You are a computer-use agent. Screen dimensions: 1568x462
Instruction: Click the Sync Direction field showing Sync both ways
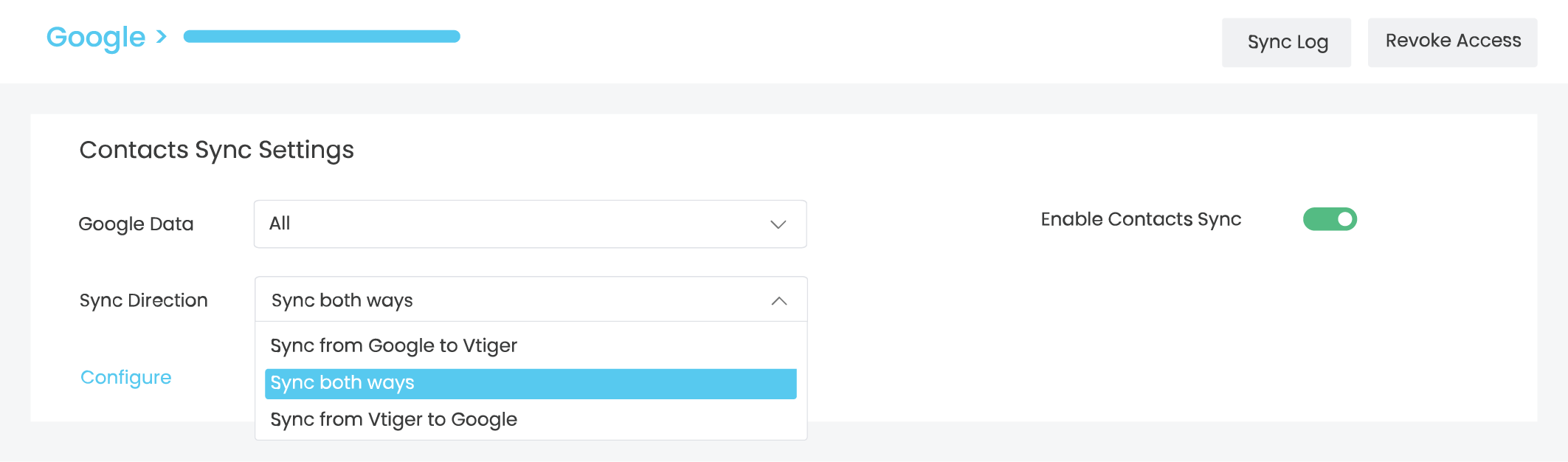click(517, 300)
